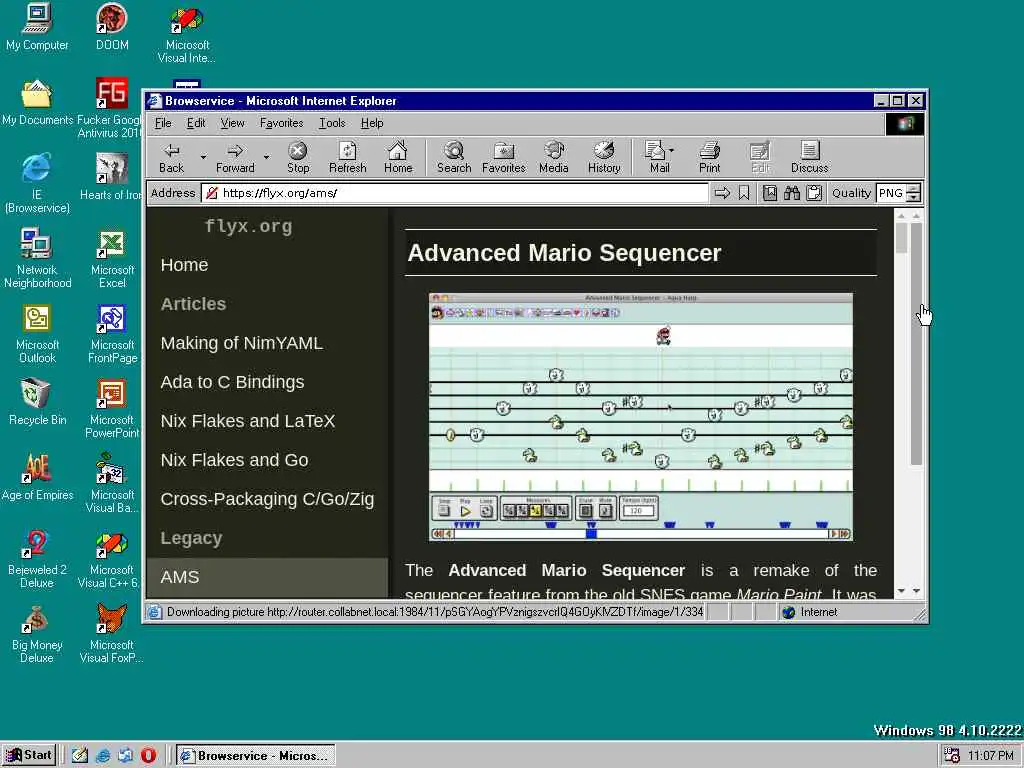This screenshot has width=1024, height=768.
Task: Refresh the current page
Action: [347, 157]
